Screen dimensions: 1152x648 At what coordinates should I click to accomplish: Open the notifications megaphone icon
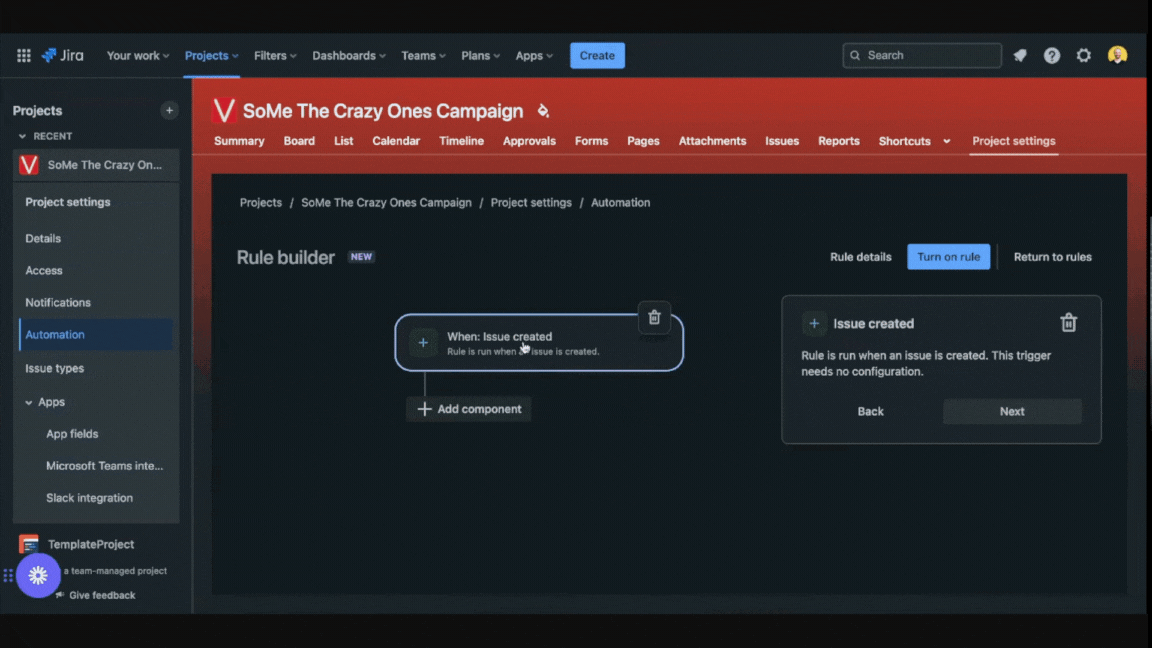(x=1020, y=55)
